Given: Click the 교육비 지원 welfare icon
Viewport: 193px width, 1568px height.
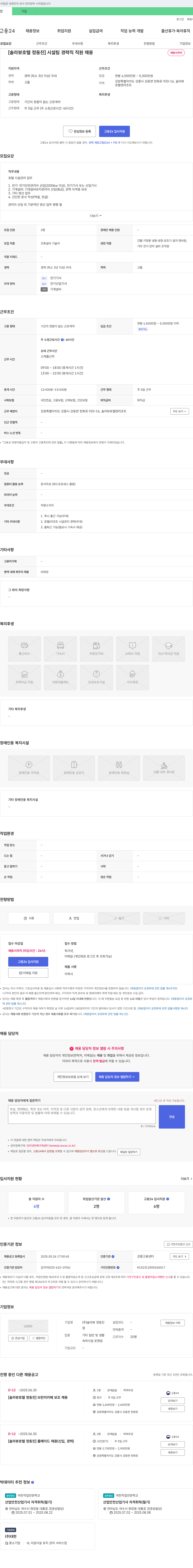Looking at the screenshot, I should pos(132,649).
